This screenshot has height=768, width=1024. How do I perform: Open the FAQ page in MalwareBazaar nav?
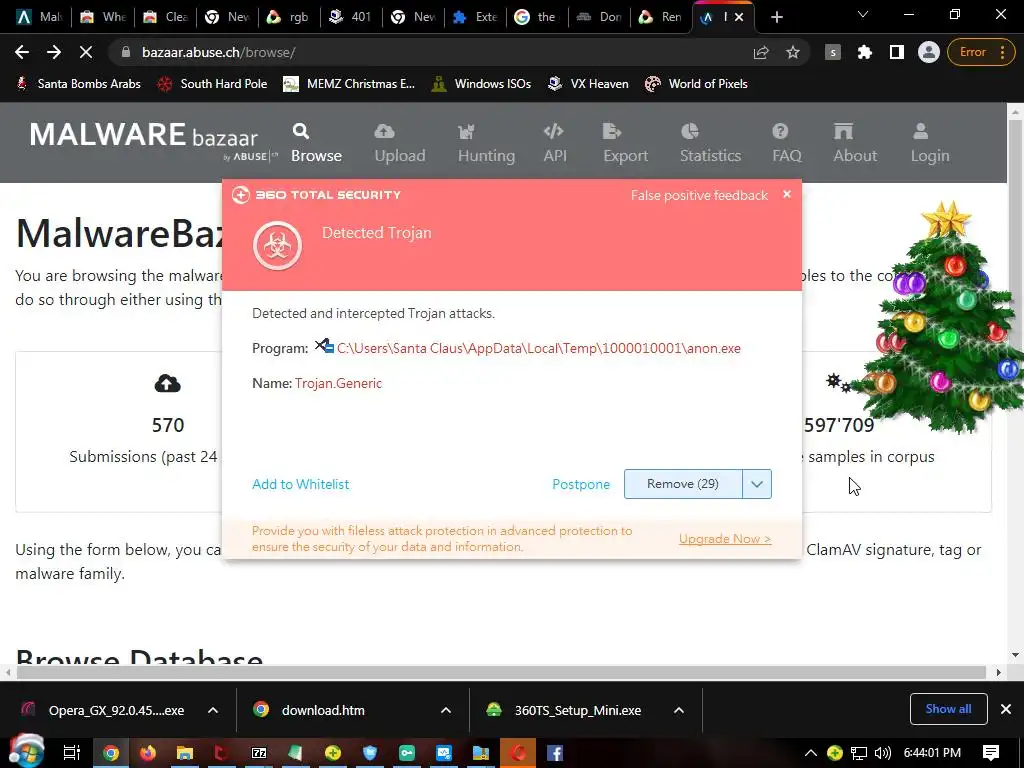coord(786,143)
